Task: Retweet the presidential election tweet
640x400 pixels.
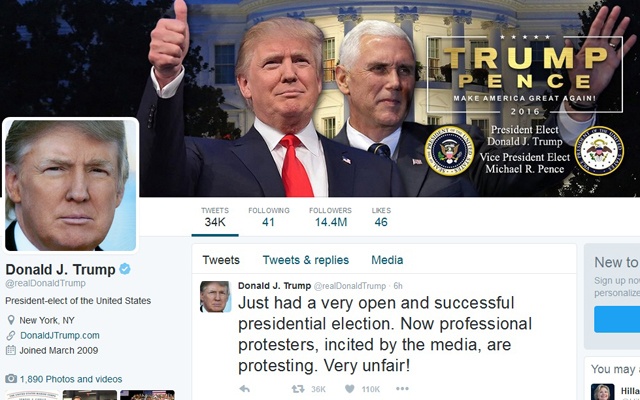Action: [298, 389]
